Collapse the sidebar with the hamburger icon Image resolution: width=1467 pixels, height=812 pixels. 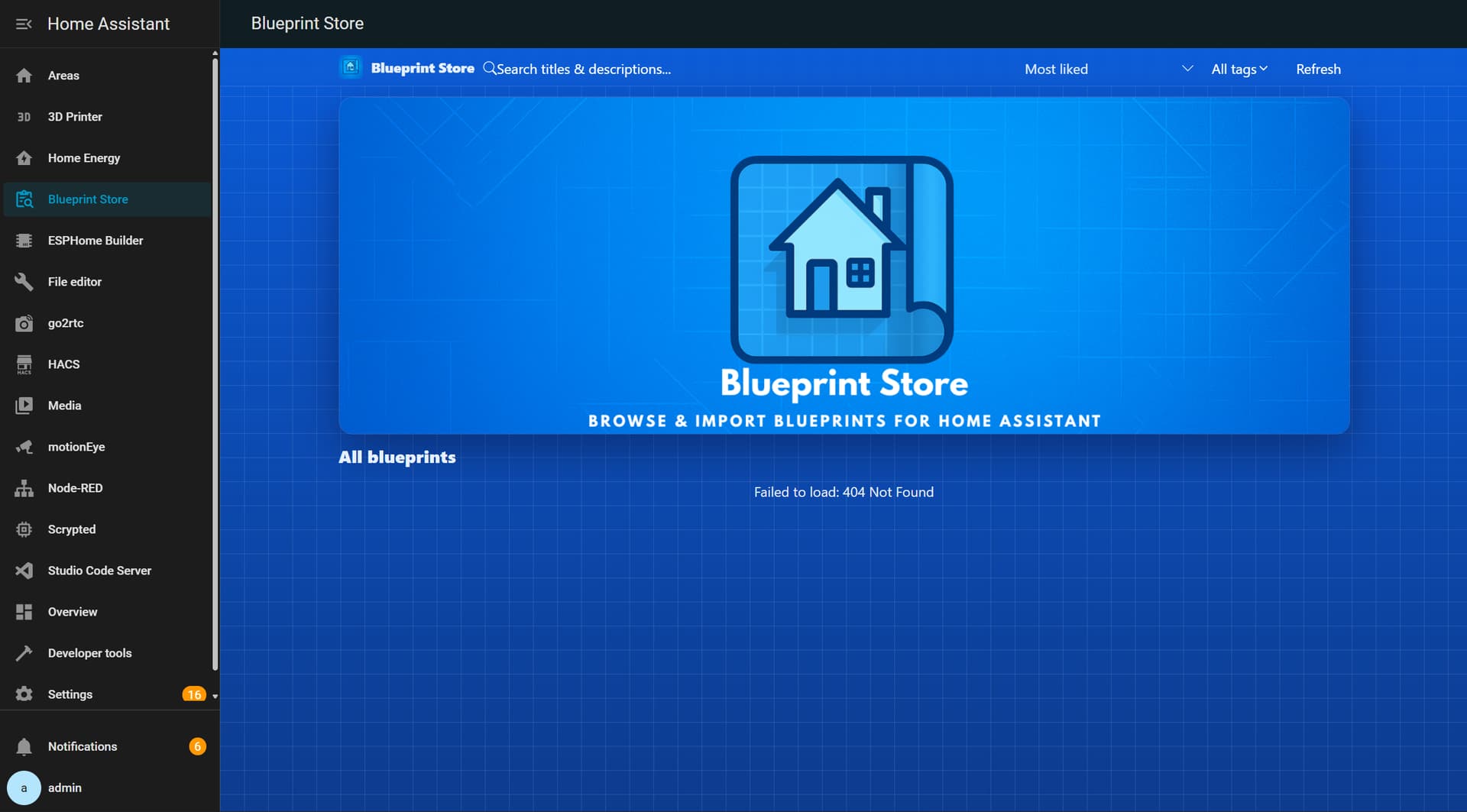(24, 24)
